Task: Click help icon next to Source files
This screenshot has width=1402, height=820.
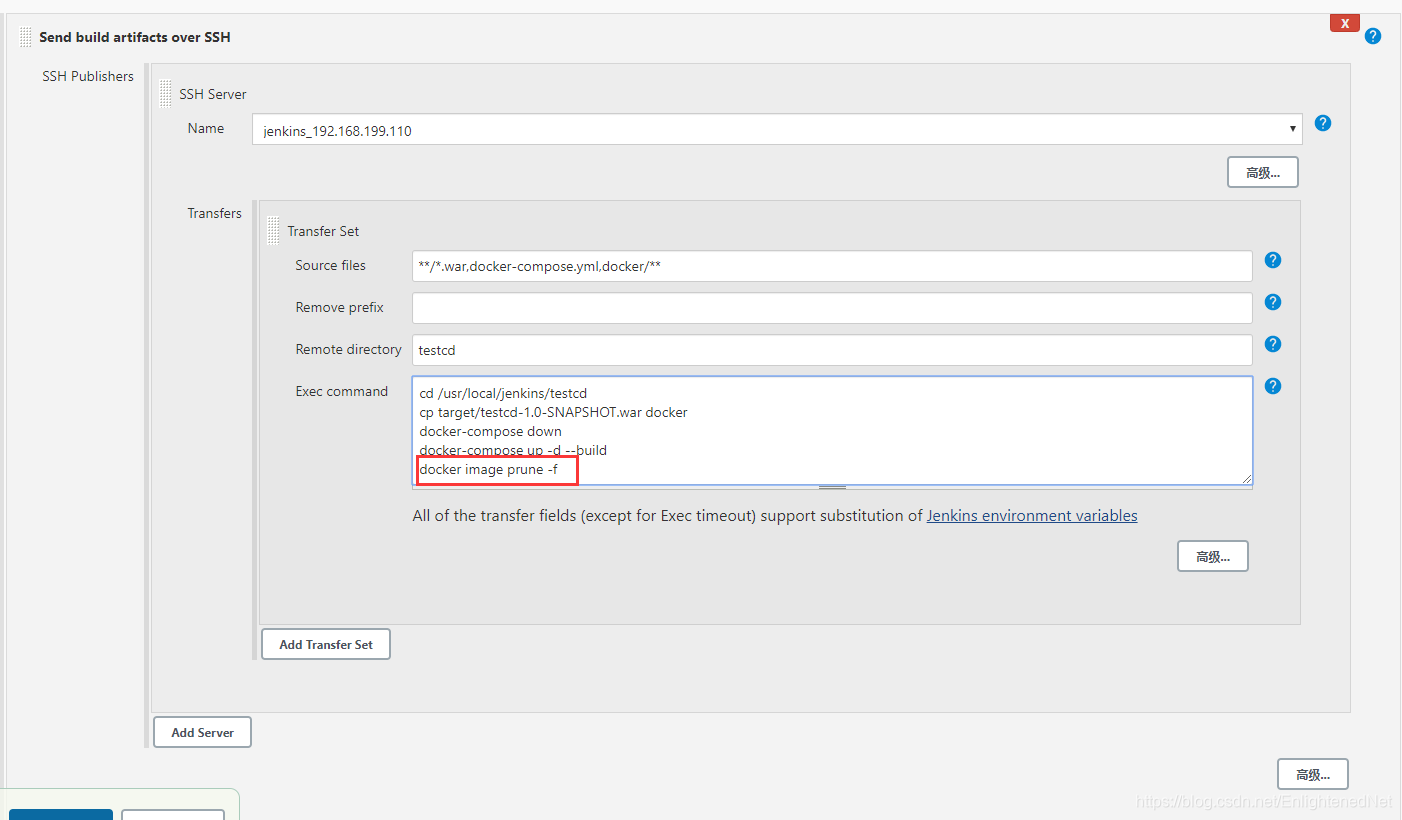Action: click(1273, 260)
